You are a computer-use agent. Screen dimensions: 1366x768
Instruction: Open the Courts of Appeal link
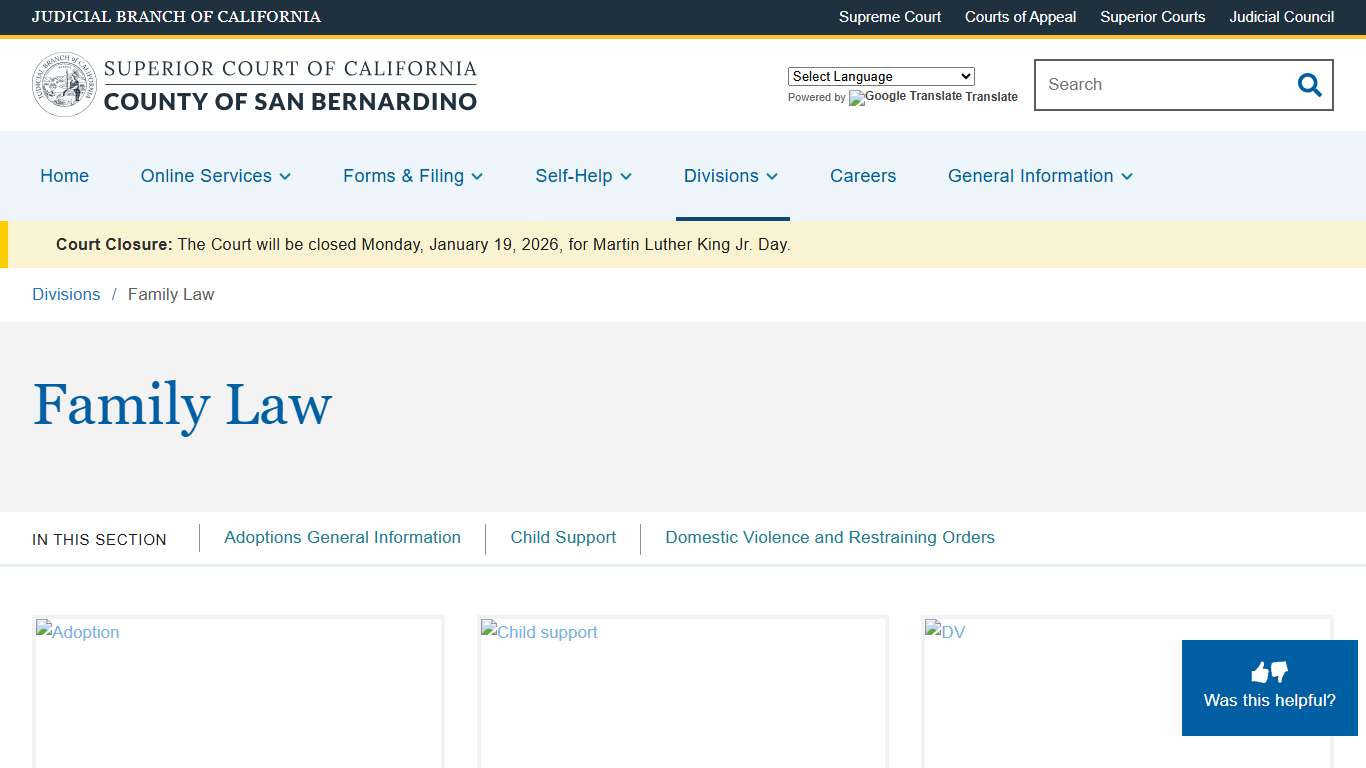pyautogui.click(x=1020, y=17)
